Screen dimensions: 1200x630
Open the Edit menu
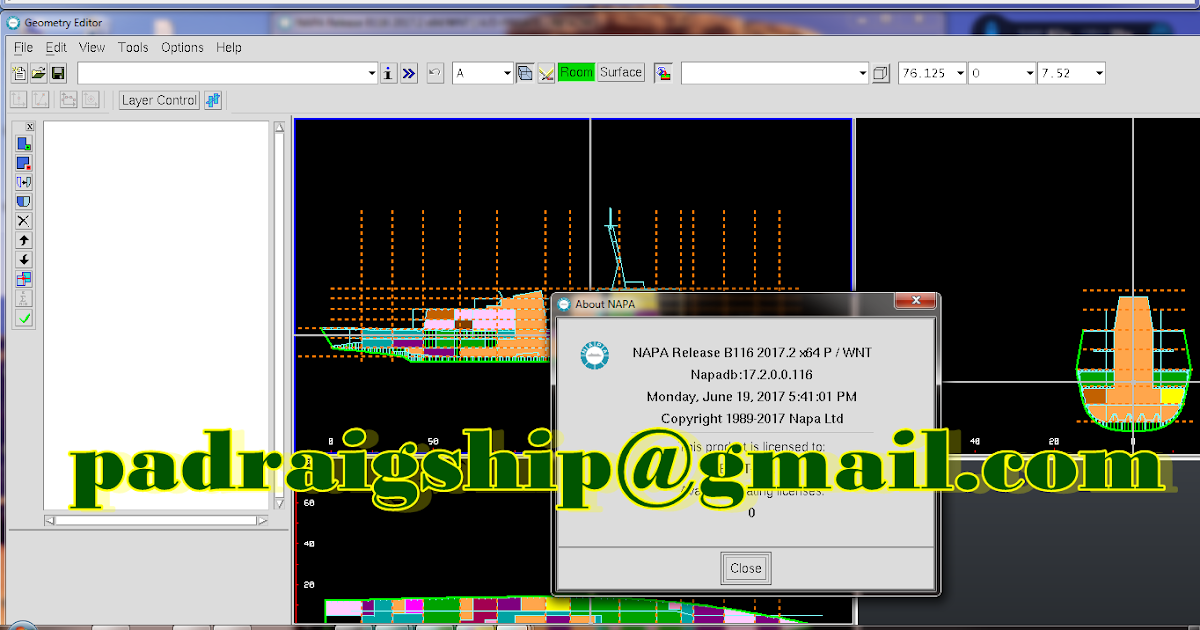point(56,47)
